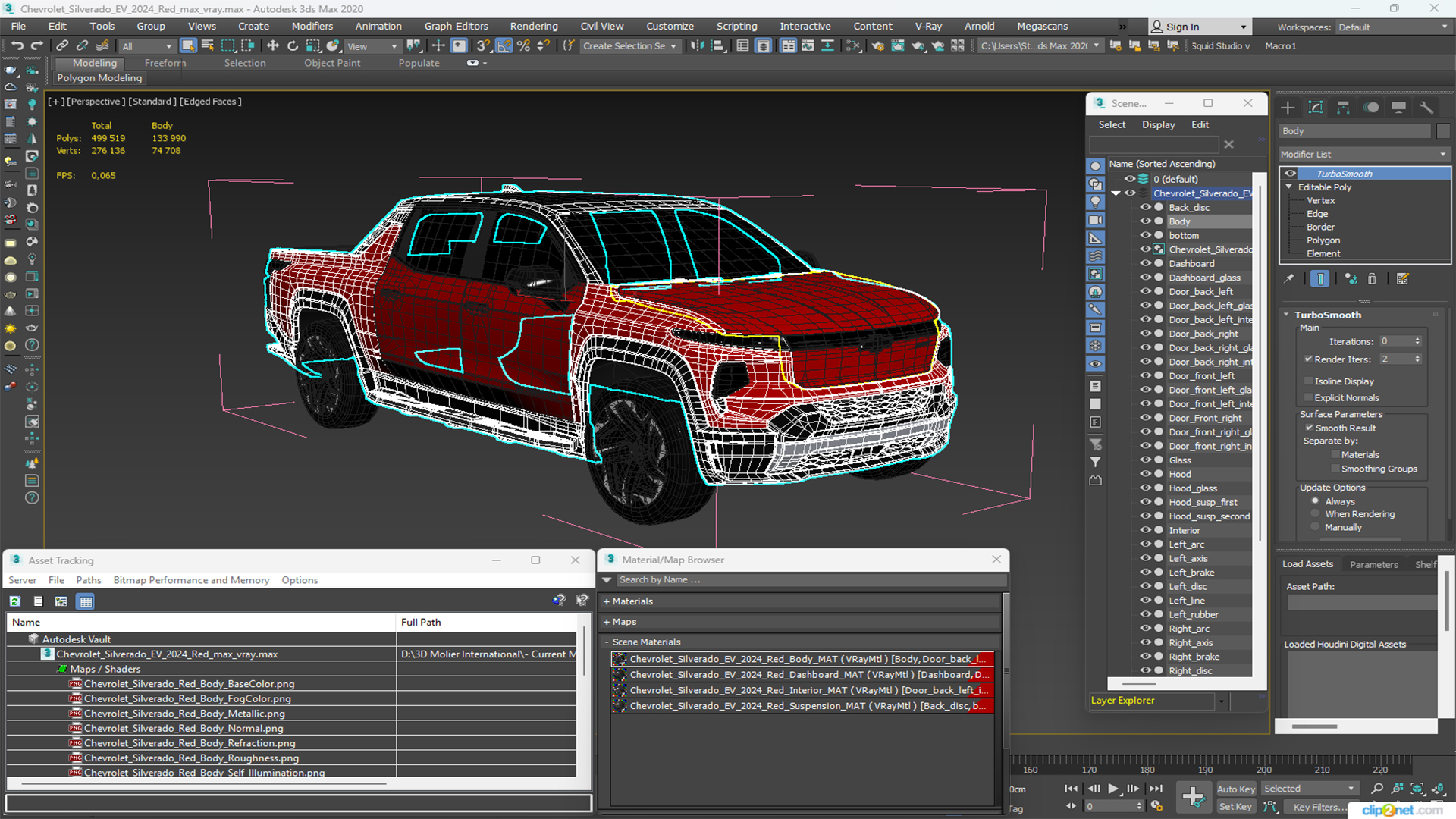Select Manually update option
Viewport: 1456px width, 819px height.
point(1315,528)
